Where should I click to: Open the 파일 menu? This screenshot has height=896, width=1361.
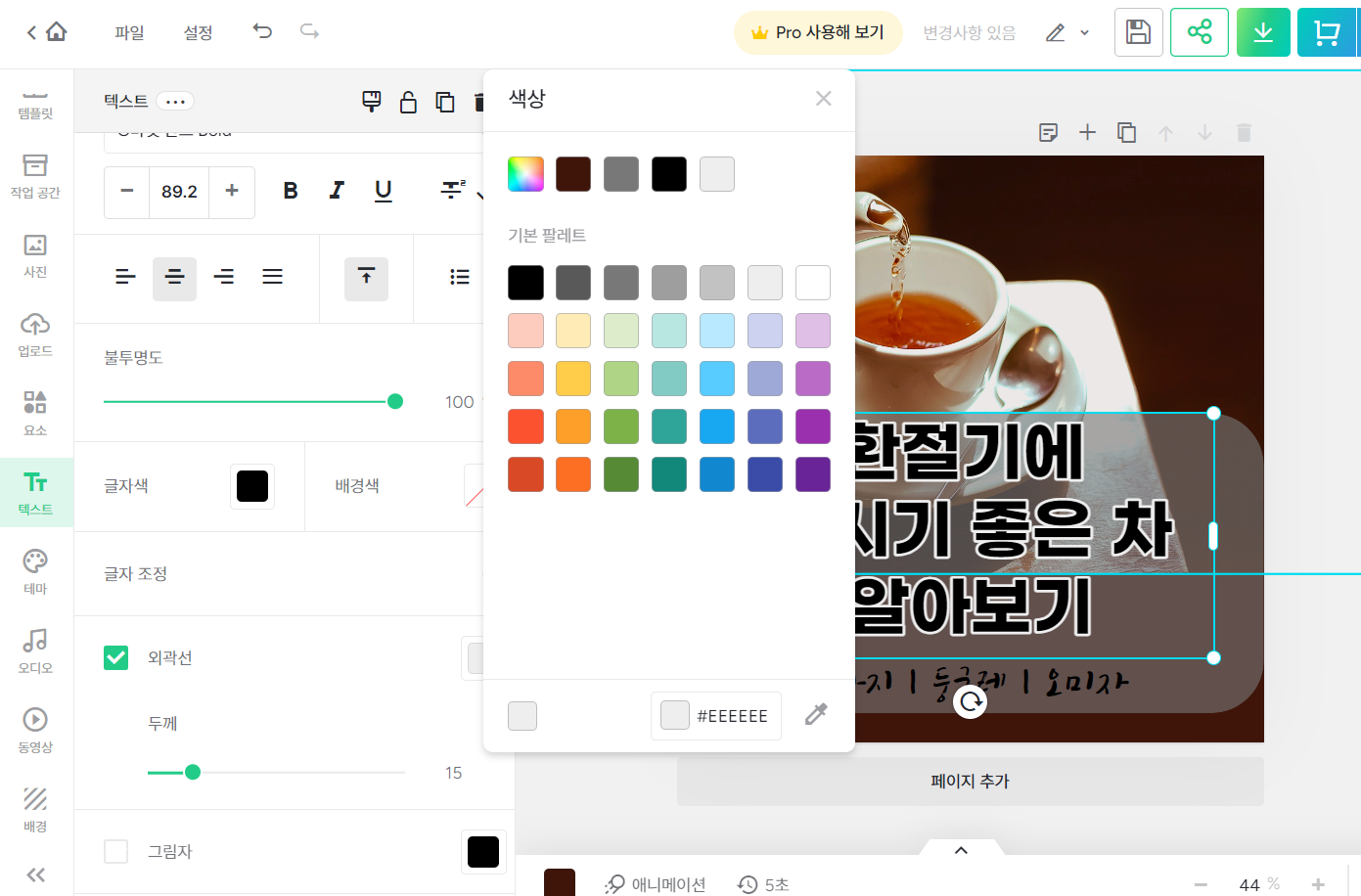point(130,31)
